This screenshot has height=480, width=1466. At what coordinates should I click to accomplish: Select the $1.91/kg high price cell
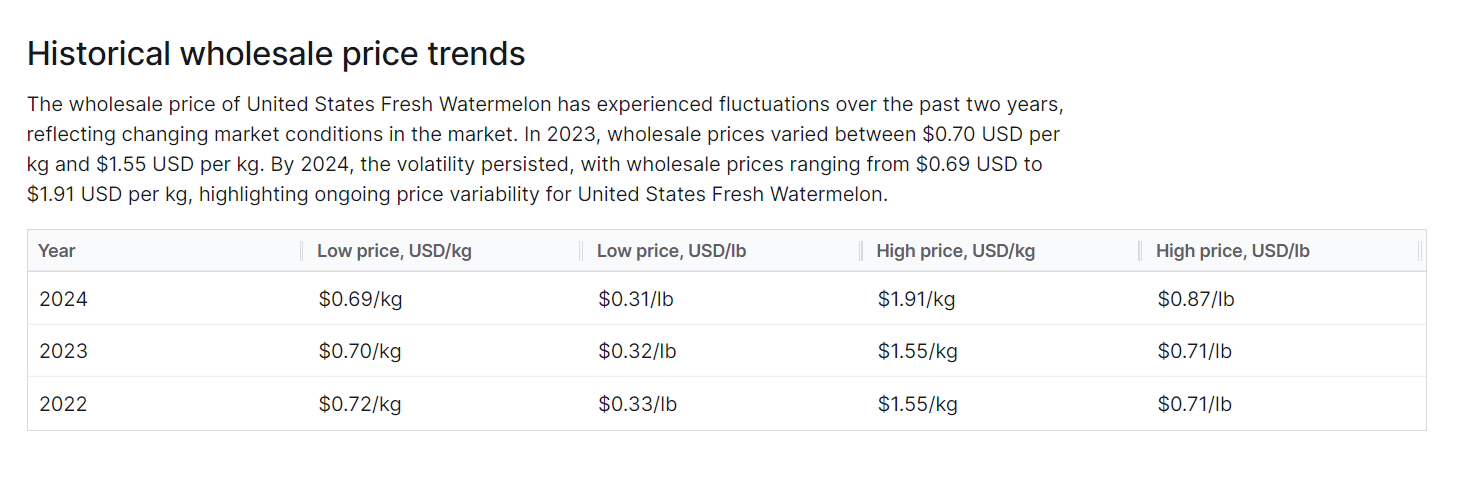(x=917, y=299)
